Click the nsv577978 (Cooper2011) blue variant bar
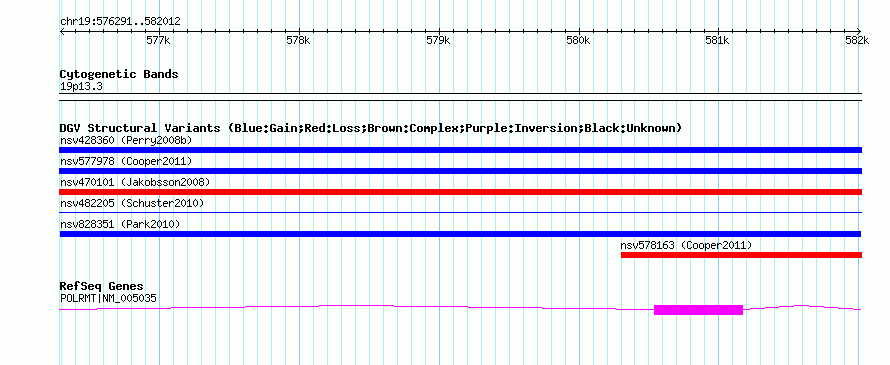This screenshot has width=890, height=365. pos(460,171)
